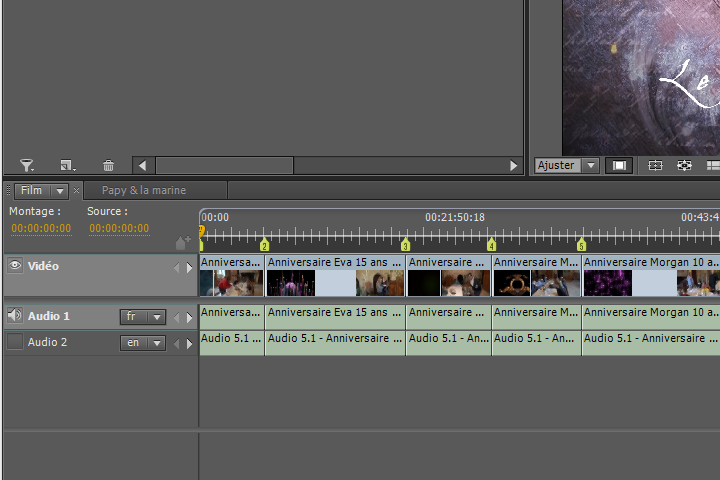Open Audio 2 language dropdown showing en
This screenshot has width=720, height=480.
click(143, 343)
